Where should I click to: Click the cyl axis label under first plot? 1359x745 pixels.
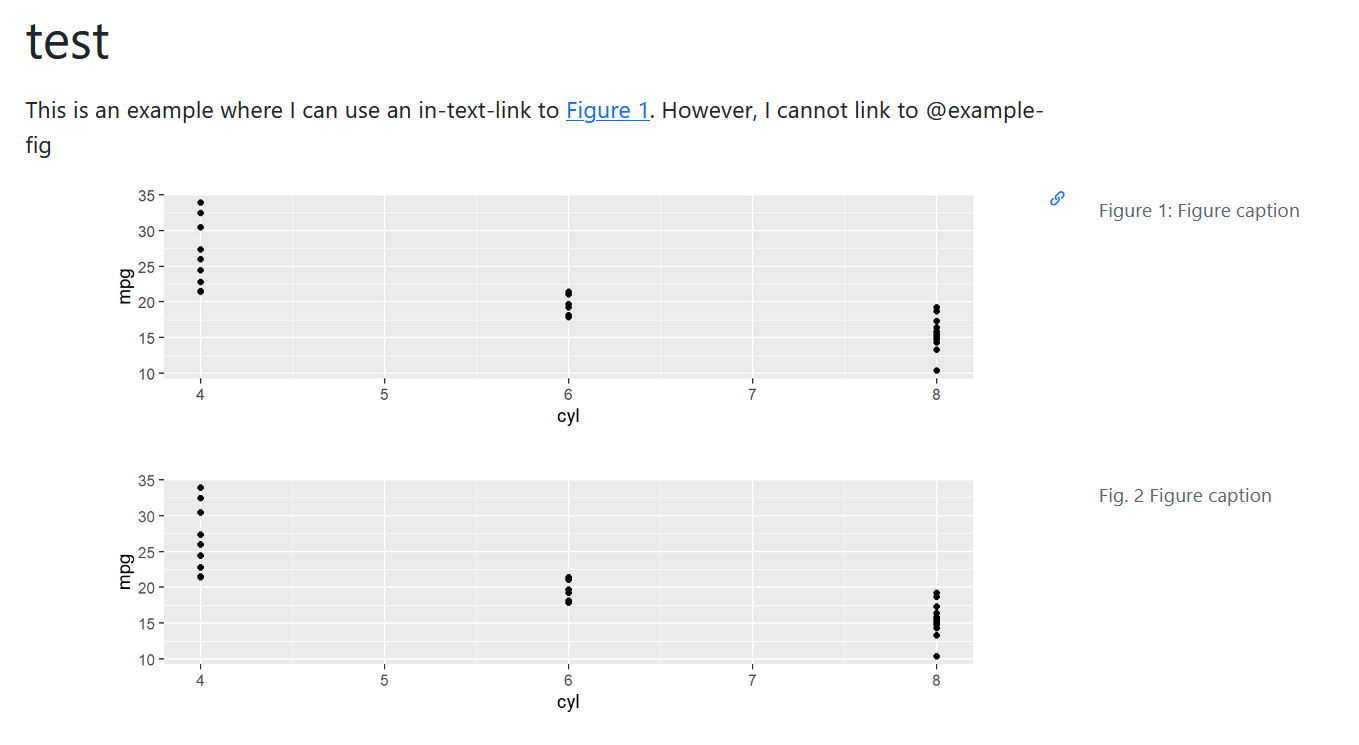pyautogui.click(x=568, y=416)
